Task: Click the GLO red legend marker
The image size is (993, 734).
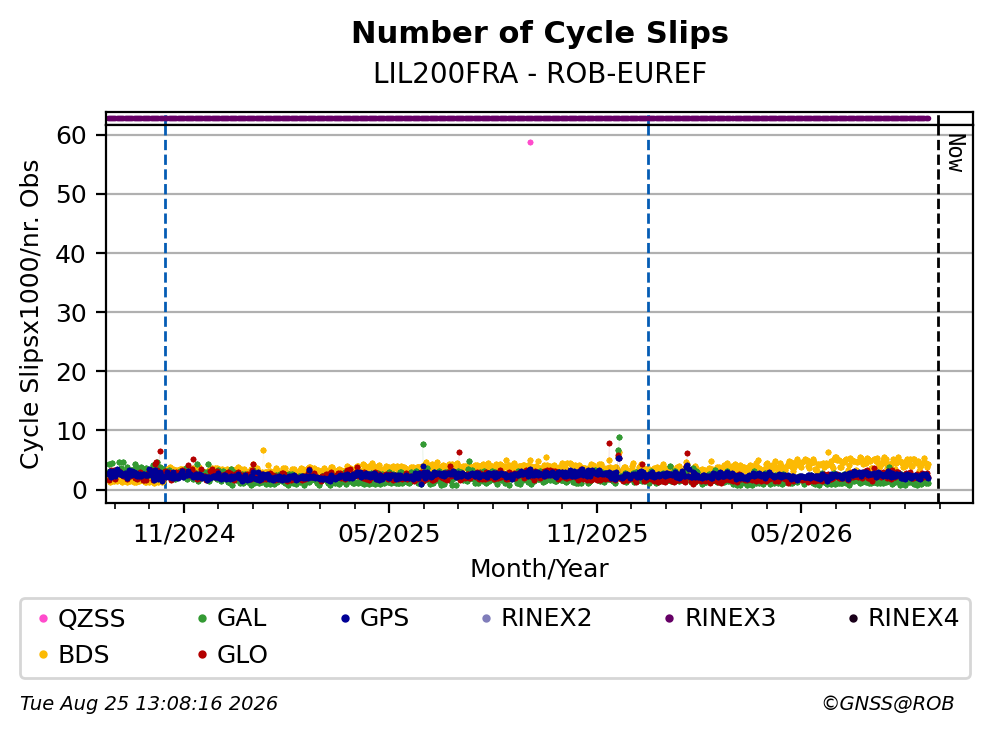Action: click(x=202, y=655)
